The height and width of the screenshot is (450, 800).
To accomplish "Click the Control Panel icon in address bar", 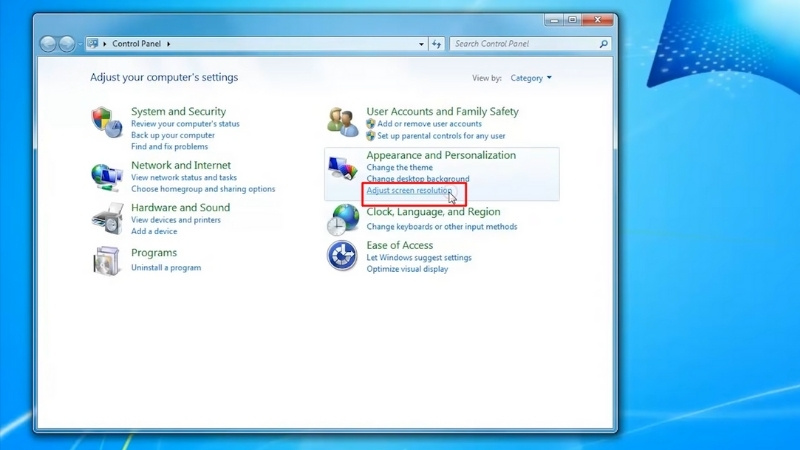I will point(93,44).
